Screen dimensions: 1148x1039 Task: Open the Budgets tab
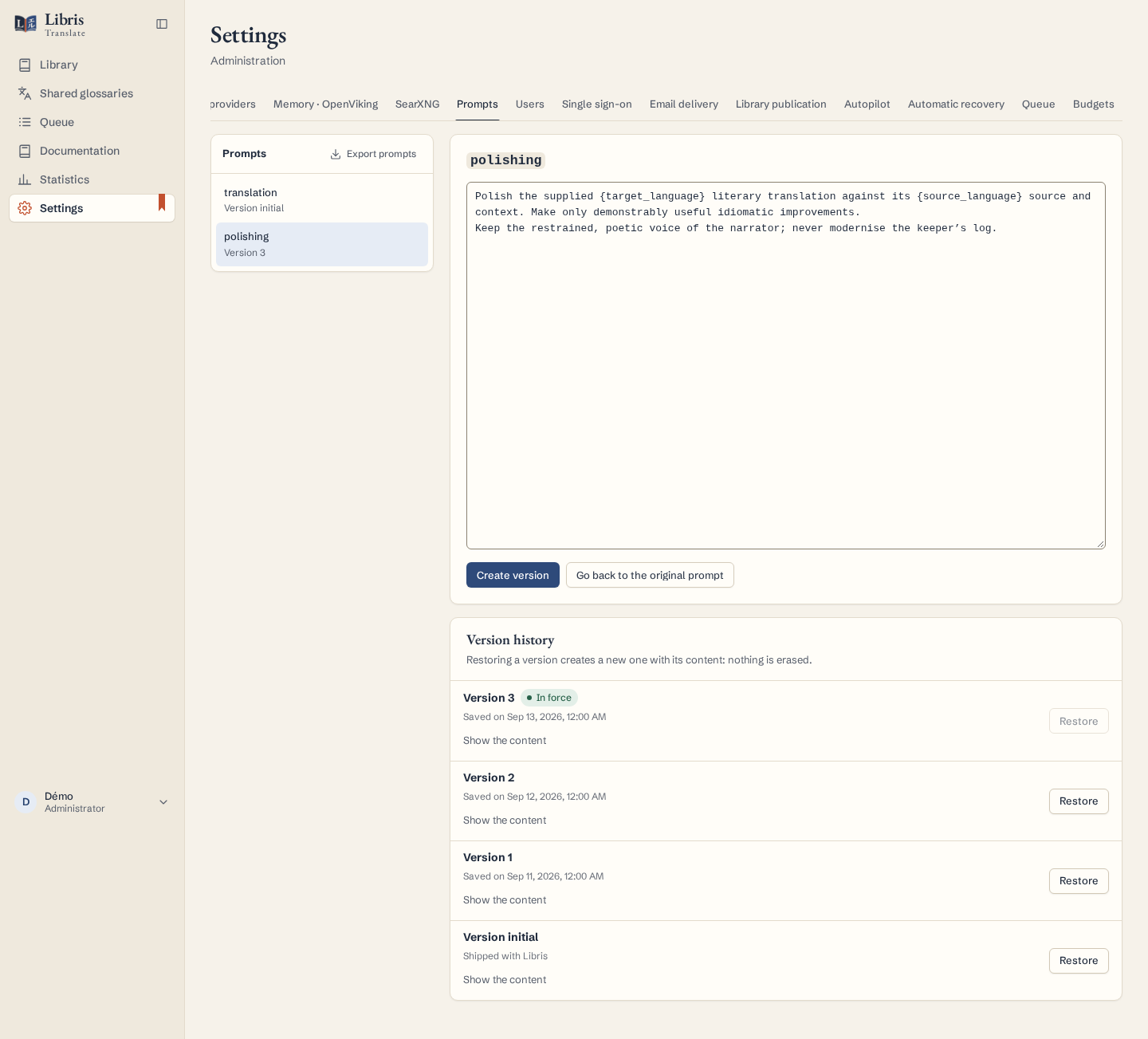click(x=1094, y=104)
